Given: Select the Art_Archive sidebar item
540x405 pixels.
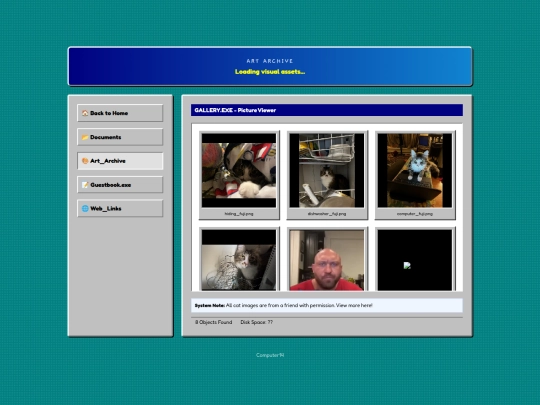Looking at the screenshot, I should [120, 161].
